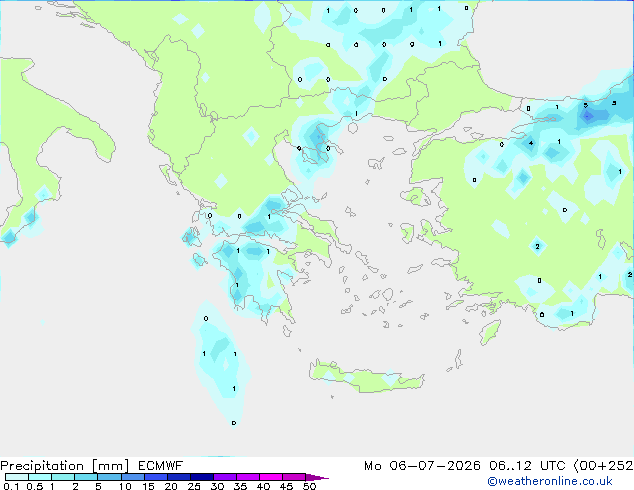Click the 0.1–0.5 mm palest cyan legend swatch
Screen dimensions: 634x490
17,477
